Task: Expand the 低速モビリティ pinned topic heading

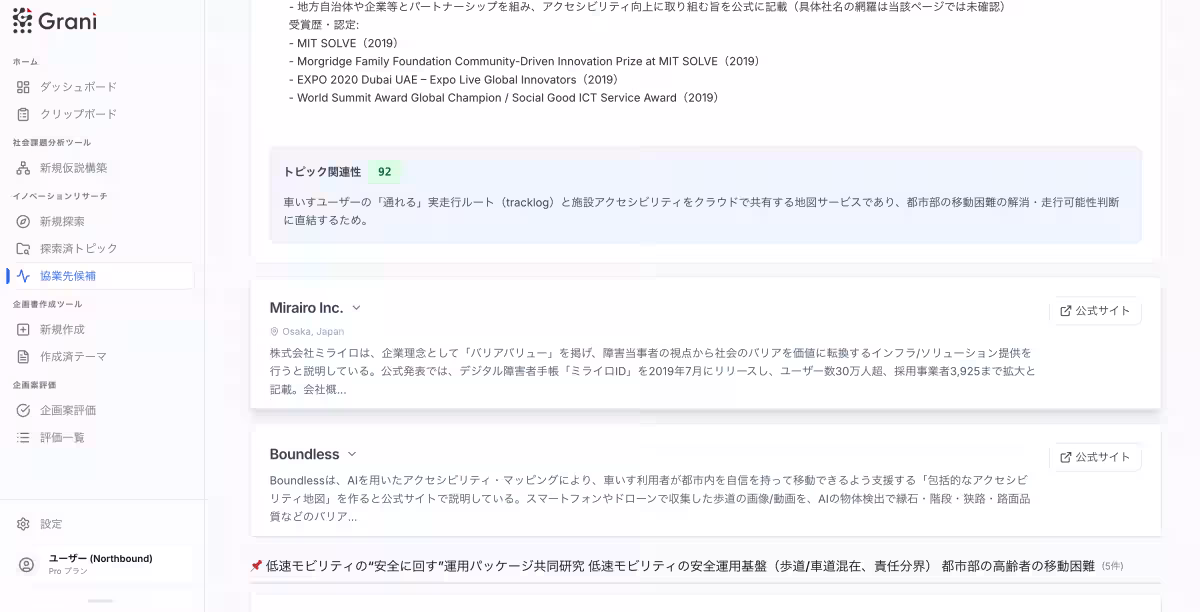Action: (x=680, y=566)
